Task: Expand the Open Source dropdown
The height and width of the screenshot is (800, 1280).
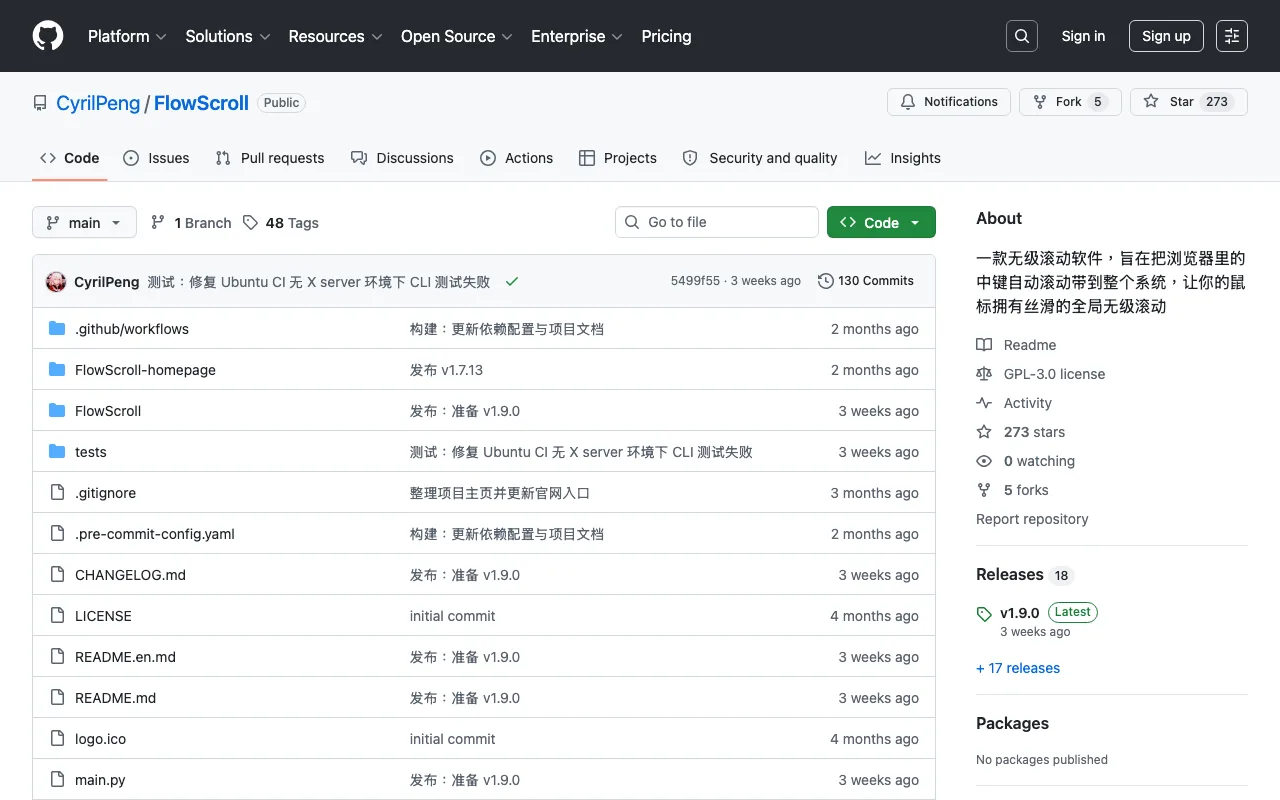Action: point(456,36)
